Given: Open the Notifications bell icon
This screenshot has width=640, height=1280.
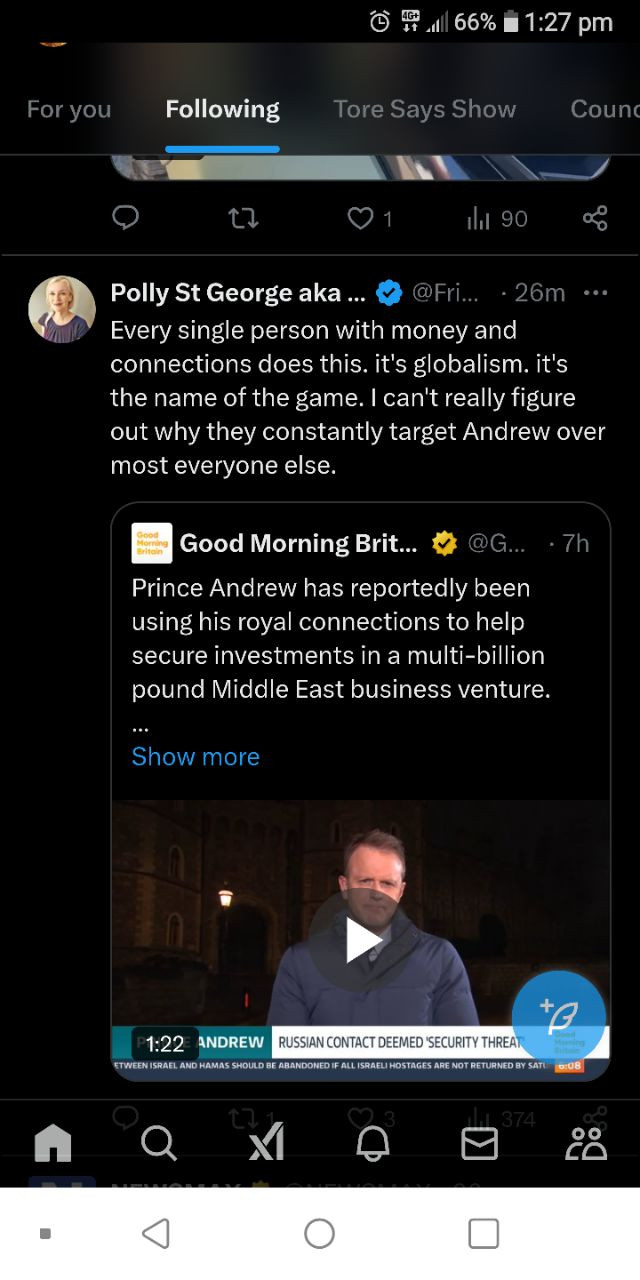Looking at the screenshot, I should [373, 1142].
